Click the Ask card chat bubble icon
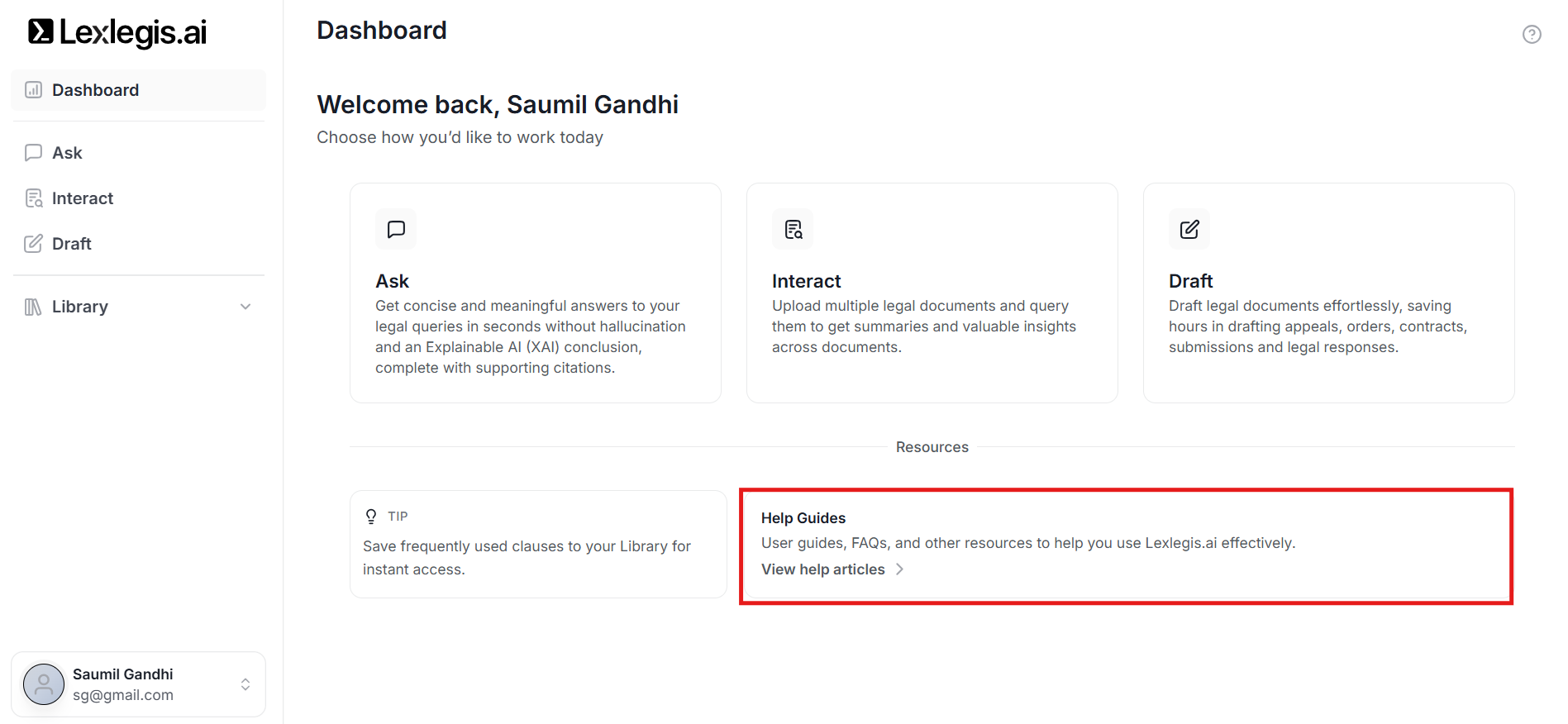 (396, 230)
